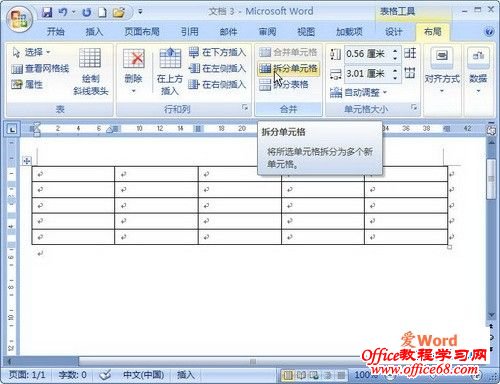Select the 布局 tab
The height and width of the screenshot is (384, 500).
tap(432, 32)
